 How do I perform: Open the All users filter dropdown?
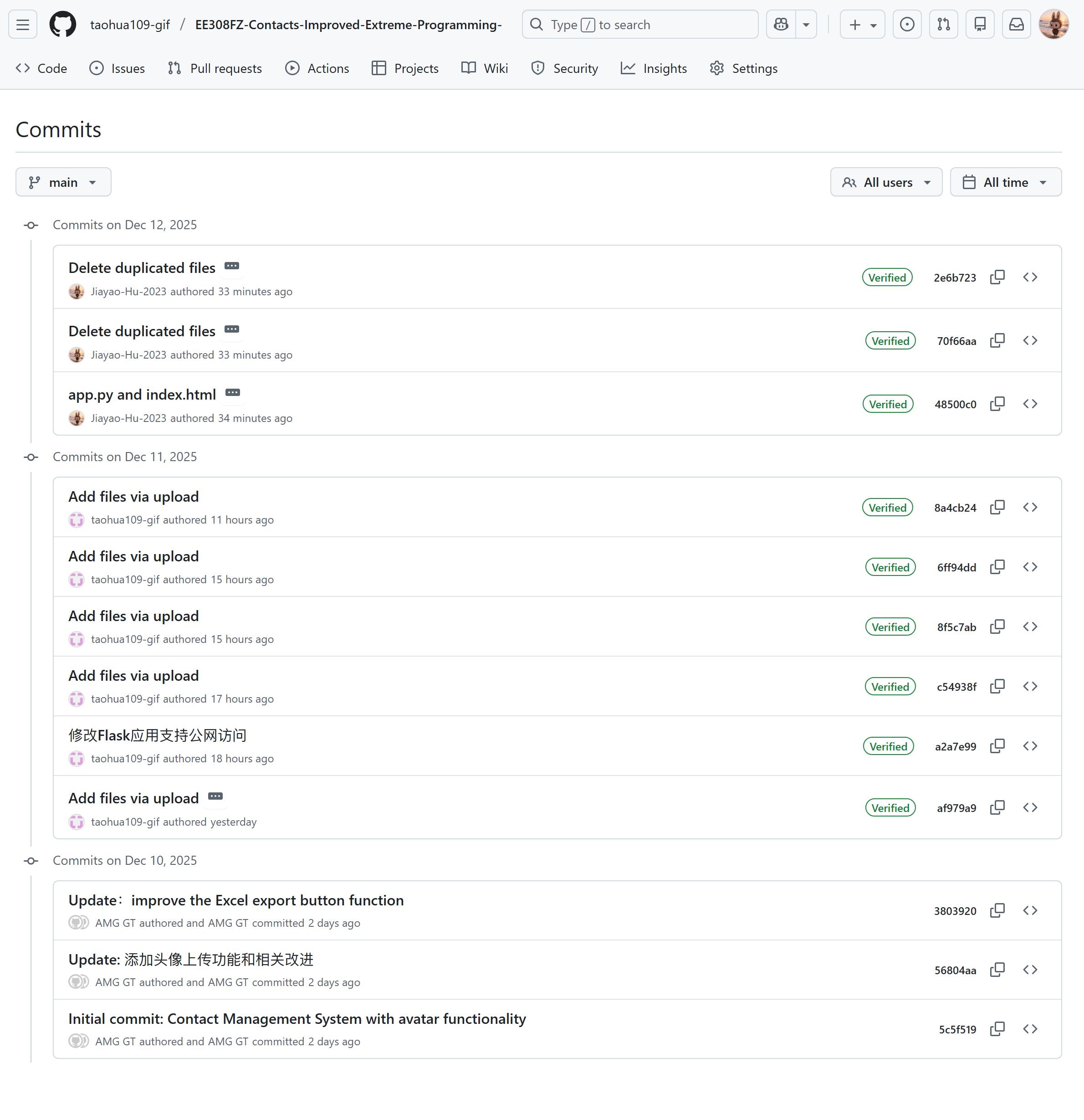pos(886,182)
